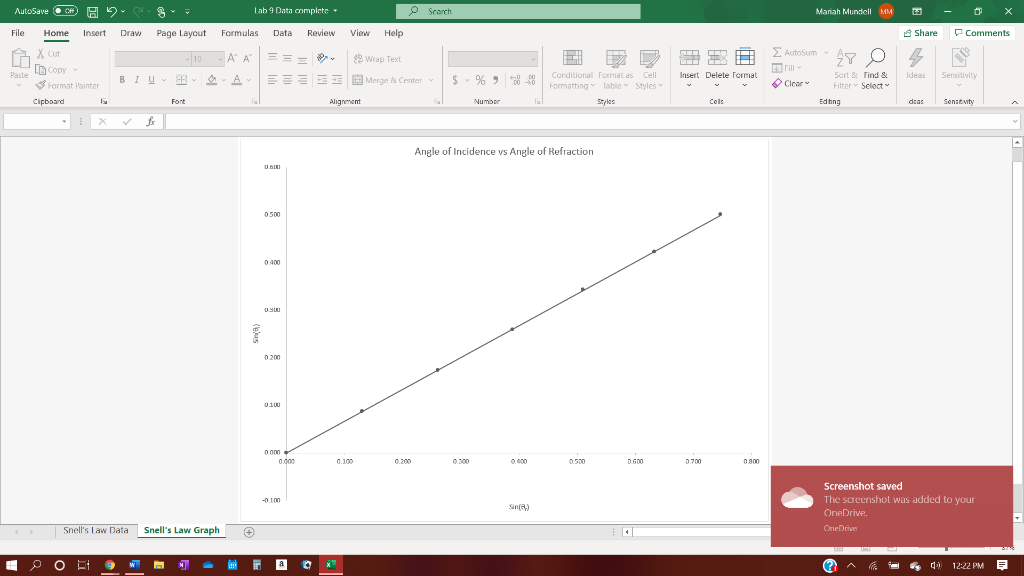The image size is (1024, 576).
Task: Apply italic formatting
Action: point(137,79)
